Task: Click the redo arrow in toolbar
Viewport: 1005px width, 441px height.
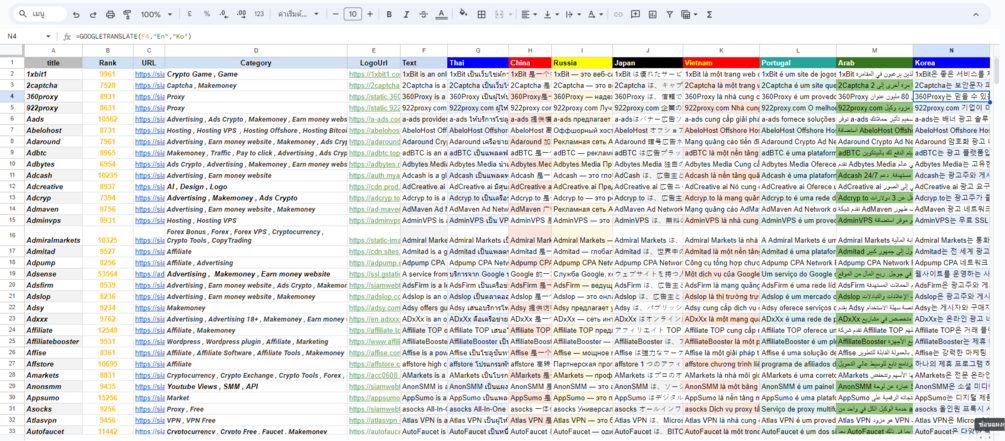Action: coord(94,14)
